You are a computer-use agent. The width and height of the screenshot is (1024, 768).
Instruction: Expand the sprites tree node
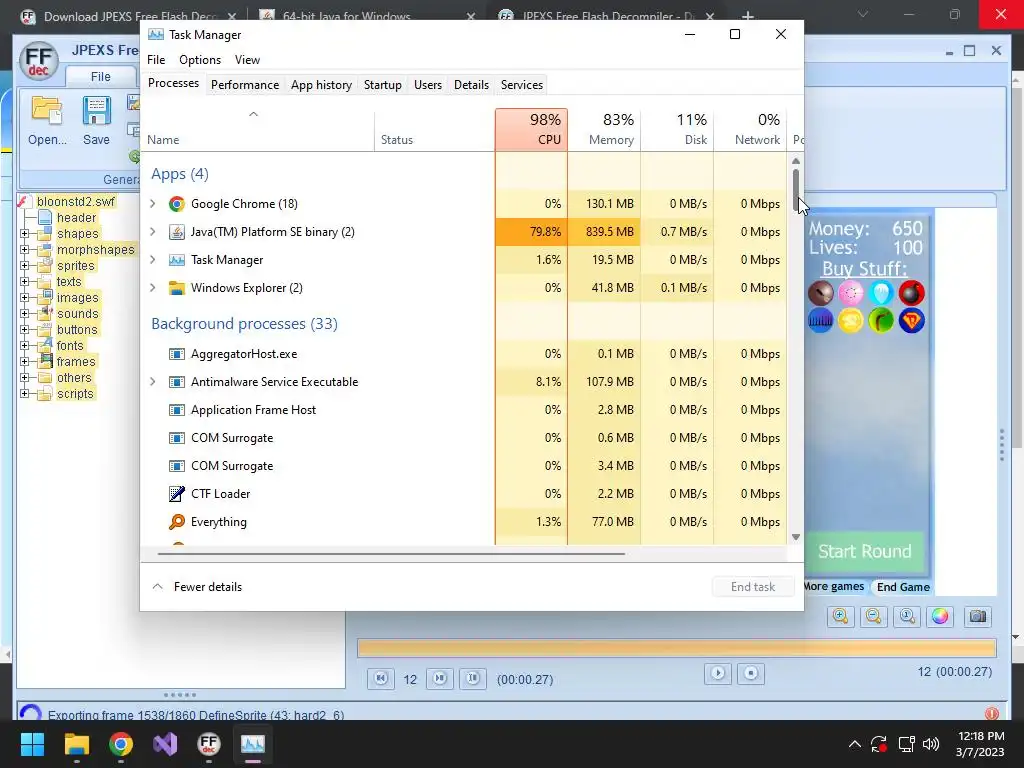click(x=25, y=265)
